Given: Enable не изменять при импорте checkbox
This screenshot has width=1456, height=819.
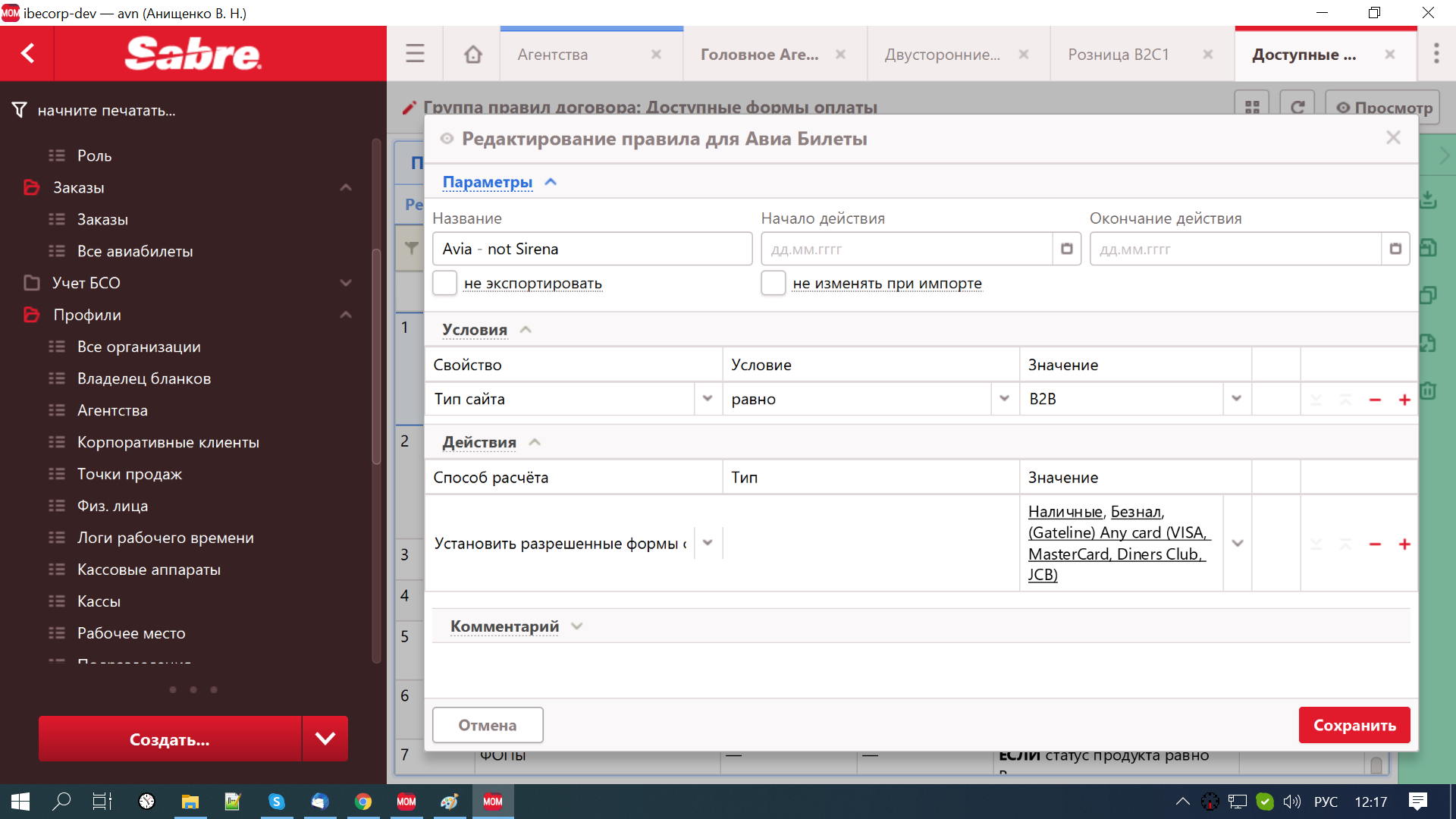Looking at the screenshot, I should 773,283.
